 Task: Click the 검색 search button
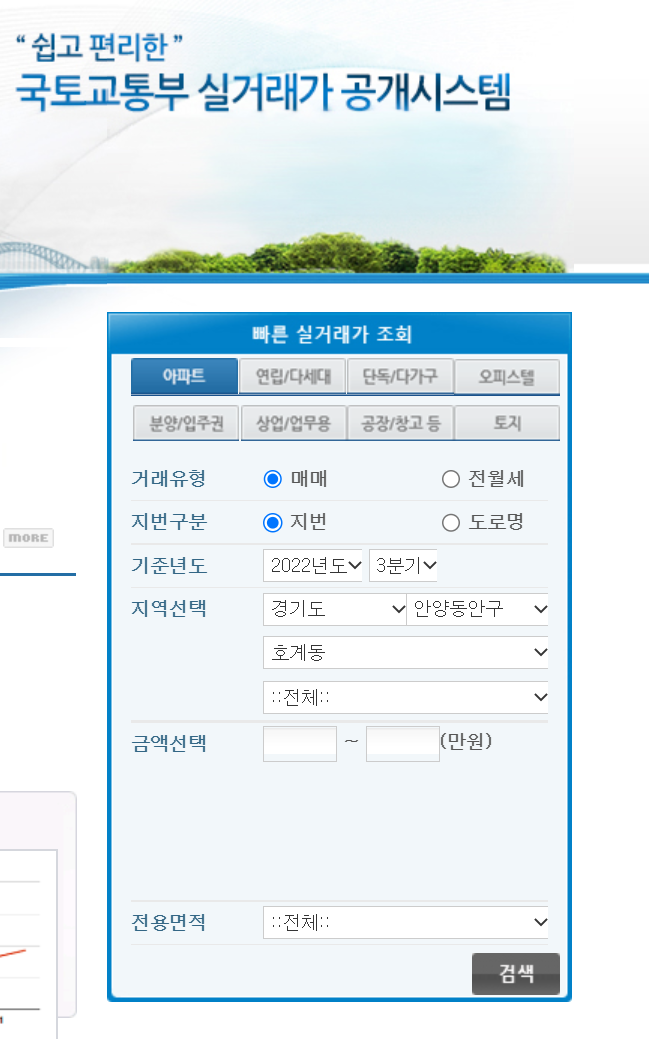click(x=516, y=973)
